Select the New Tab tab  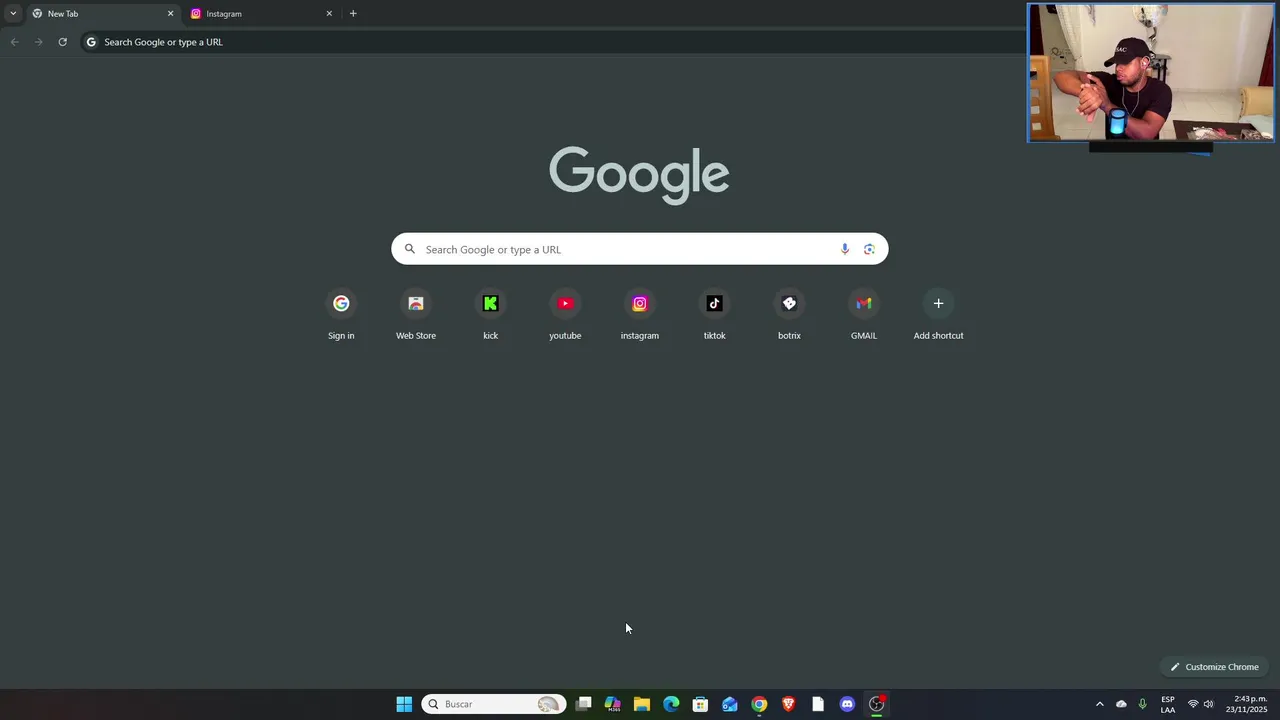103,14
